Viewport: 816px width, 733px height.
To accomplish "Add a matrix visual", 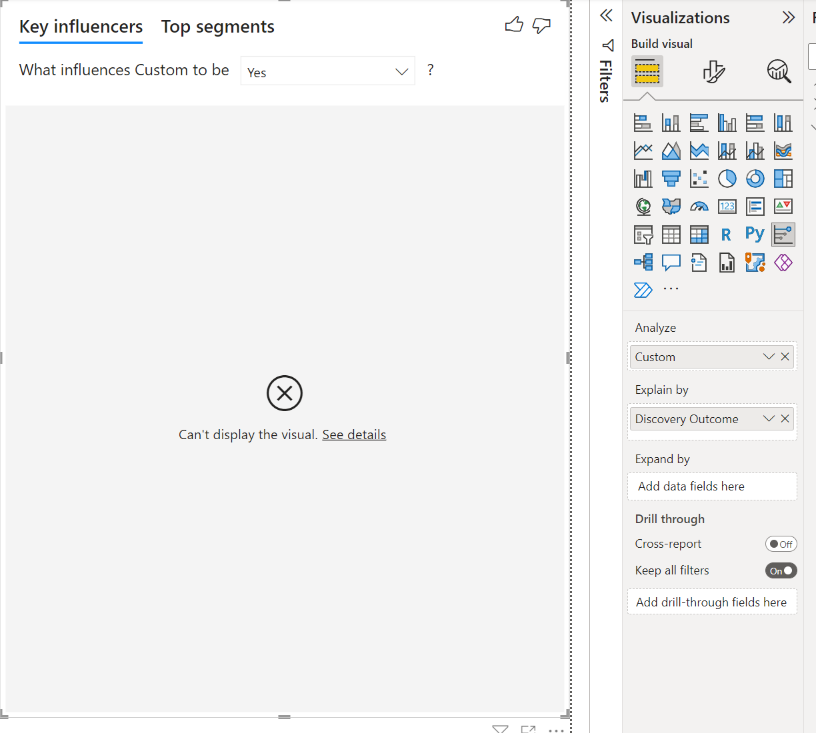I will 699,235.
